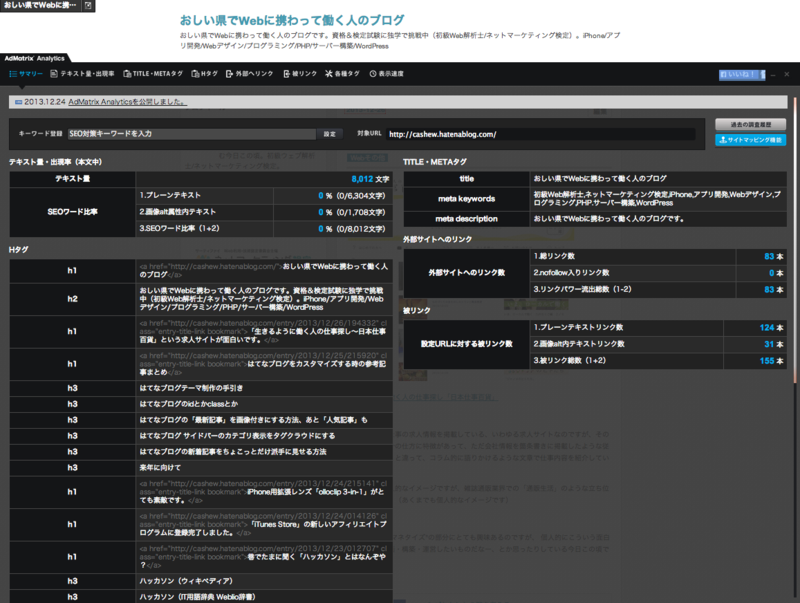800x603 pixels.
Task: Click the meta description label cell
Action: pyautogui.click(x=466, y=219)
